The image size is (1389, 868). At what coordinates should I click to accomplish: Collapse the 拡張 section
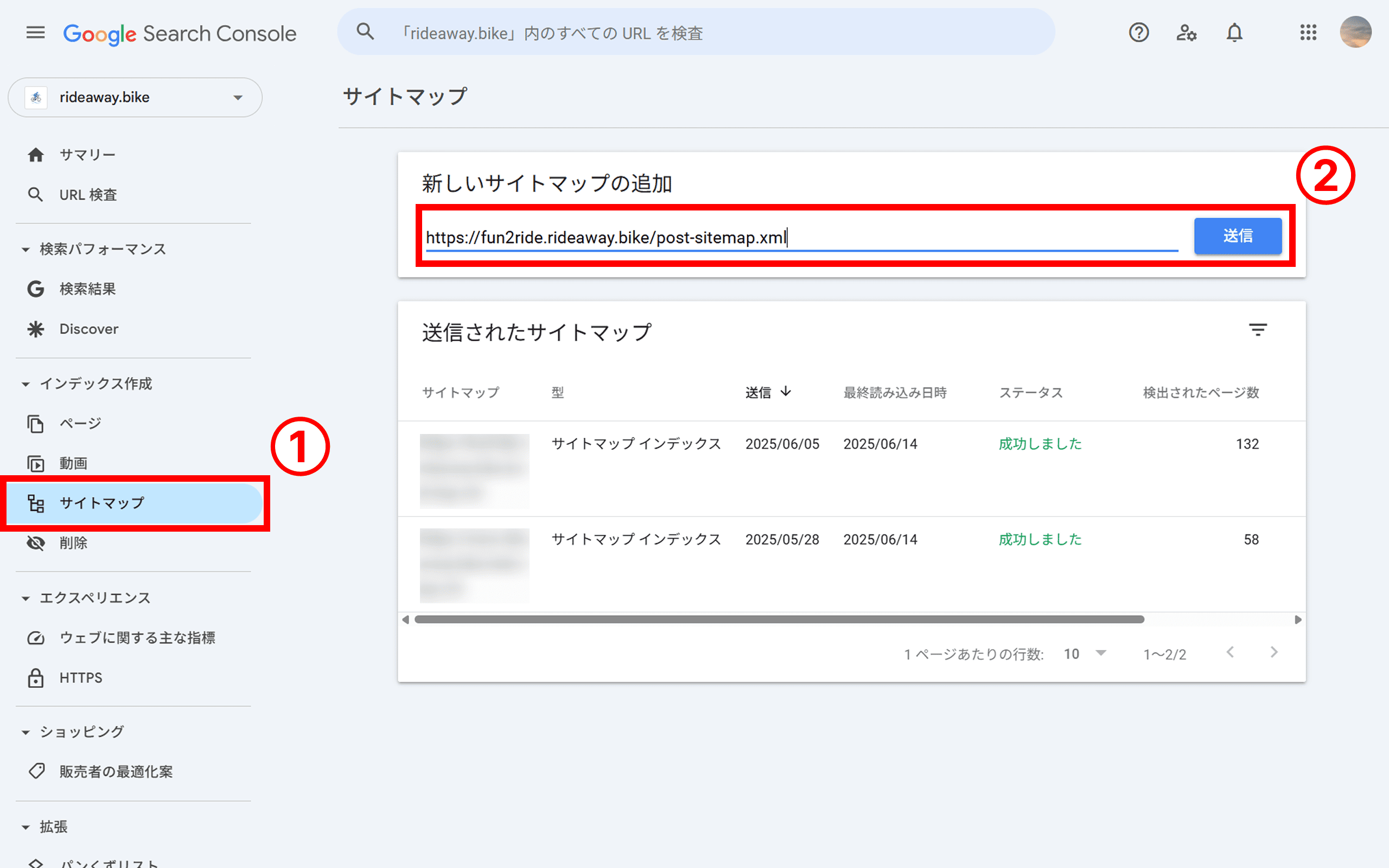[26, 827]
